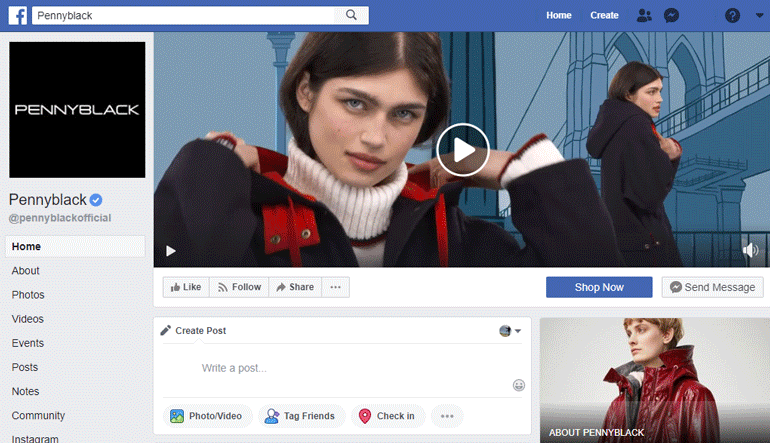The height and width of the screenshot is (443, 770).
Task: Click the Send Message button
Action: [713, 287]
